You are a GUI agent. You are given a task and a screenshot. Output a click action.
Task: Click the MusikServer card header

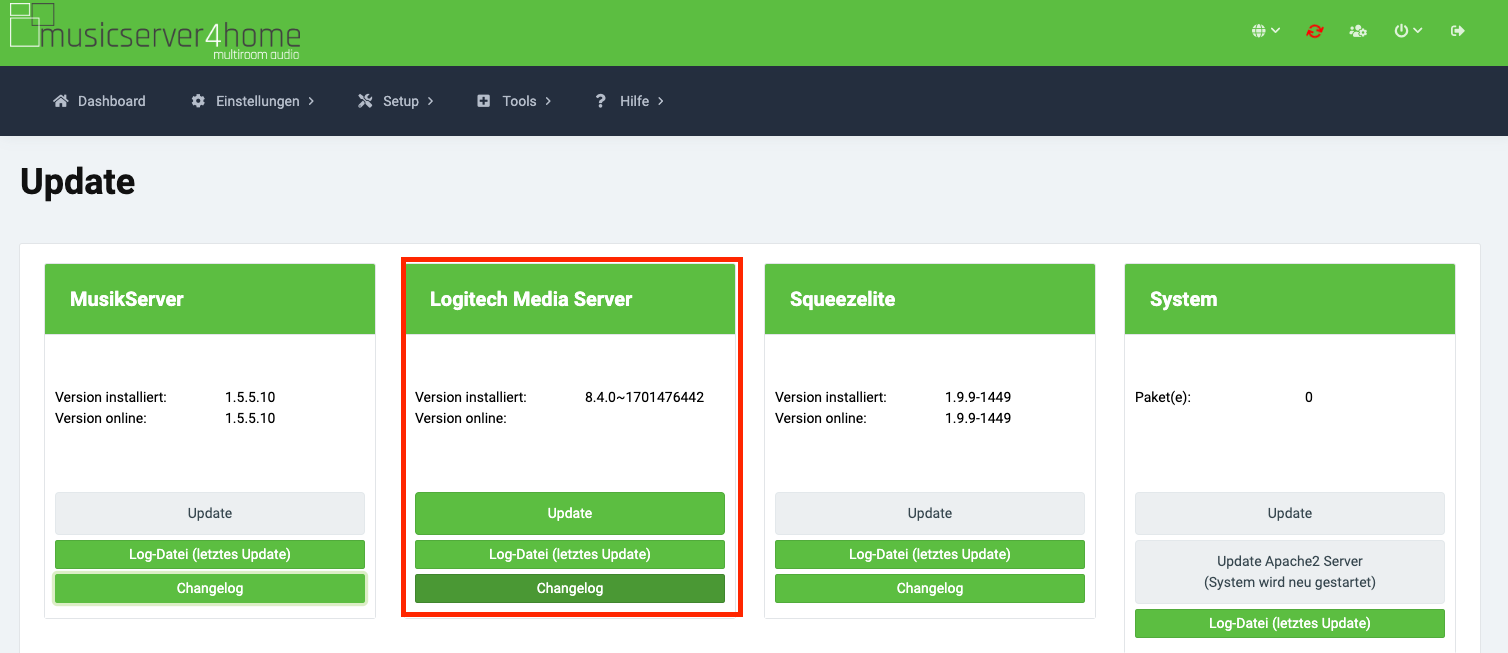point(210,299)
